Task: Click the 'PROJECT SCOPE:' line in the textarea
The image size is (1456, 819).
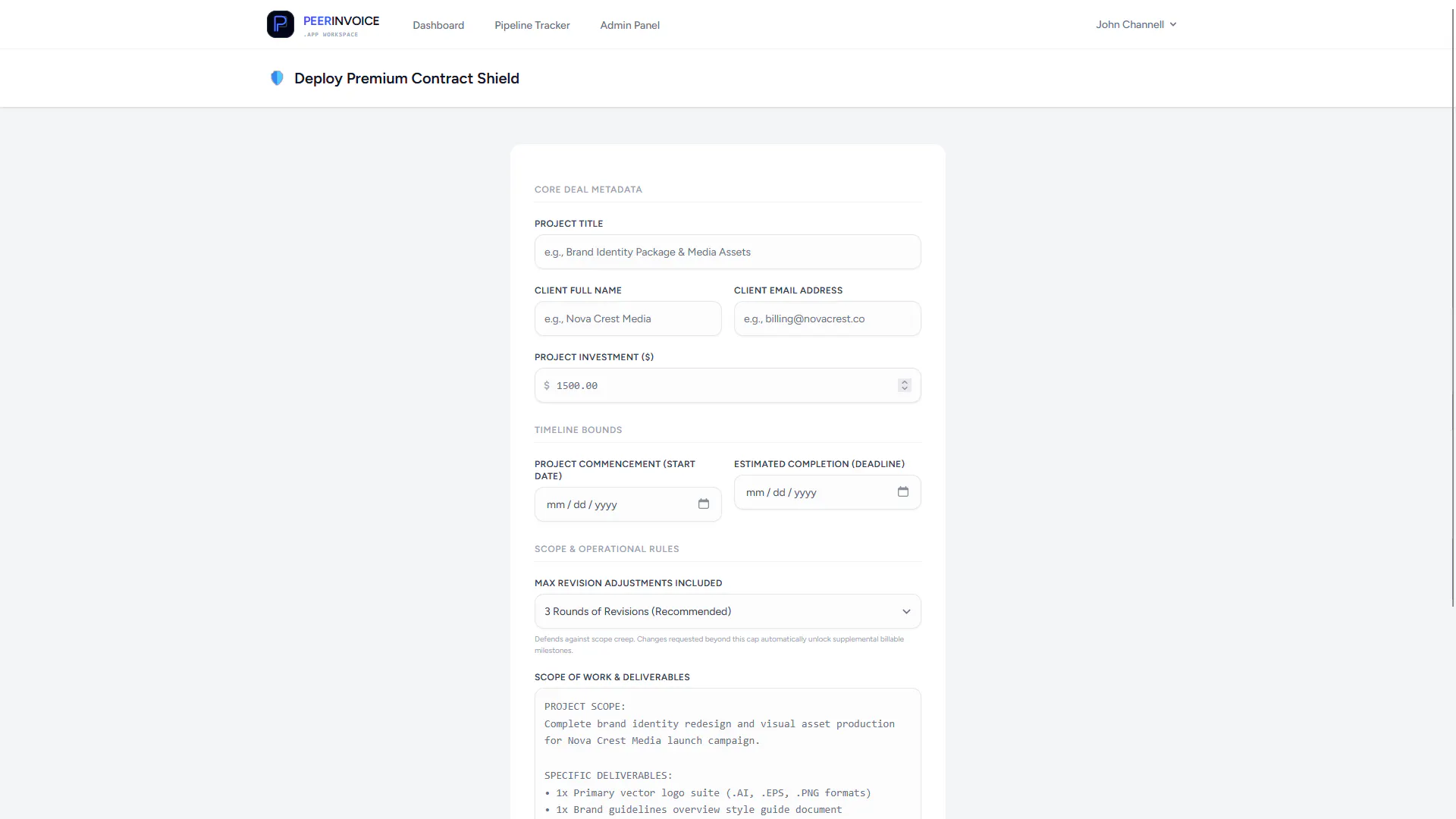Action: point(585,706)
